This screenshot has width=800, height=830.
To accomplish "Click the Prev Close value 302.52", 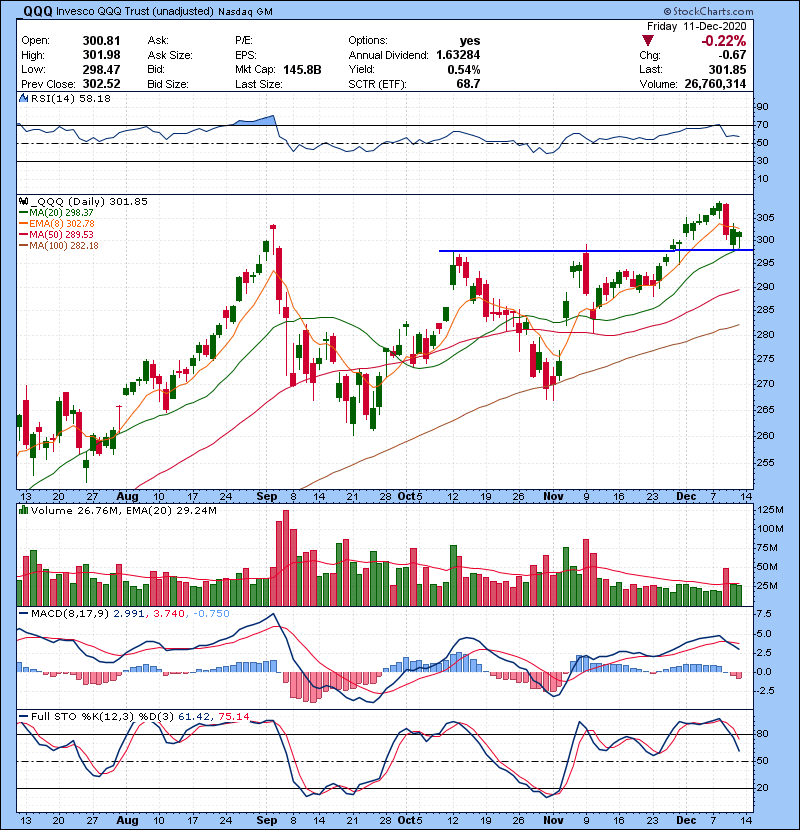I will [101, 84].
